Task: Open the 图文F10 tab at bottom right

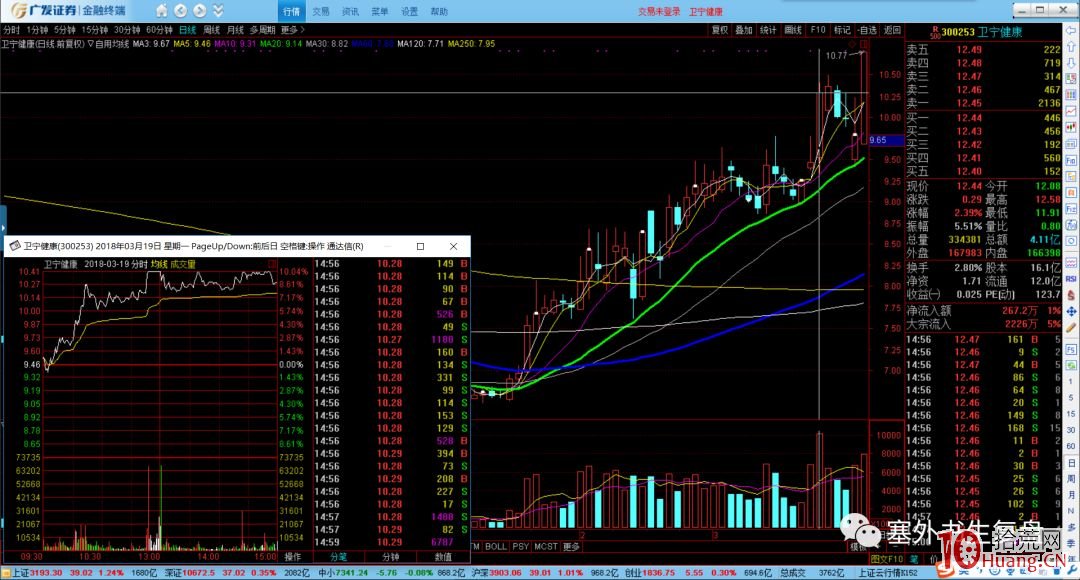Action: pos(887,559)
